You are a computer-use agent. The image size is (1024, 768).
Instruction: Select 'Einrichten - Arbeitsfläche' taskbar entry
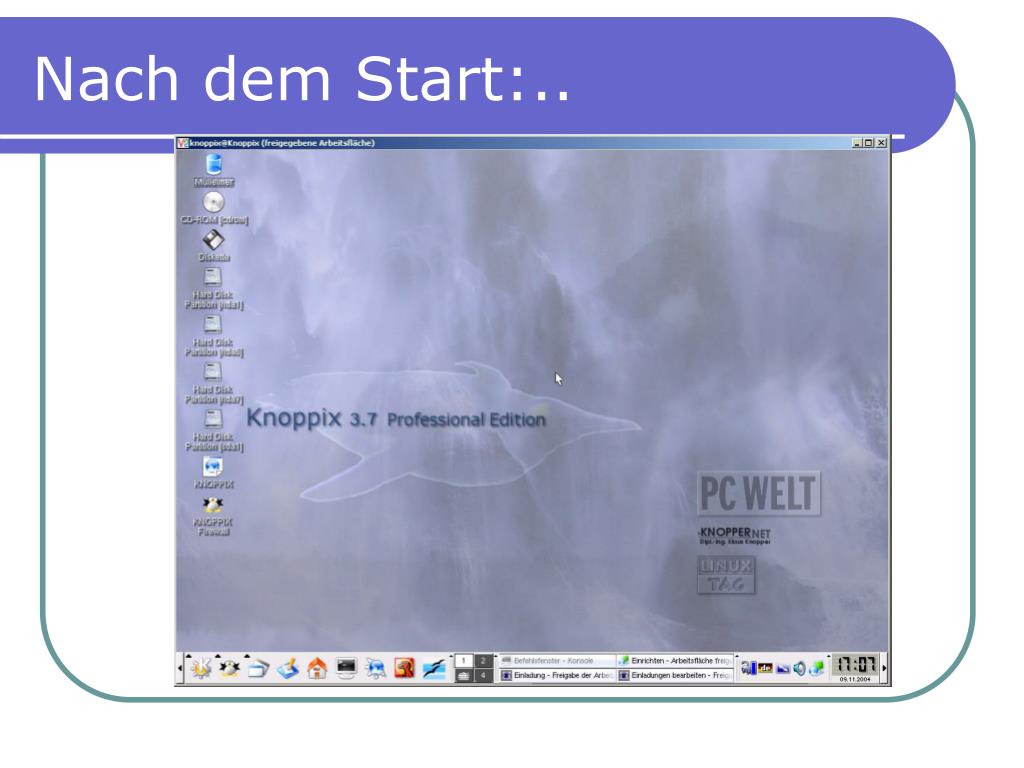[x=675, y=661]
